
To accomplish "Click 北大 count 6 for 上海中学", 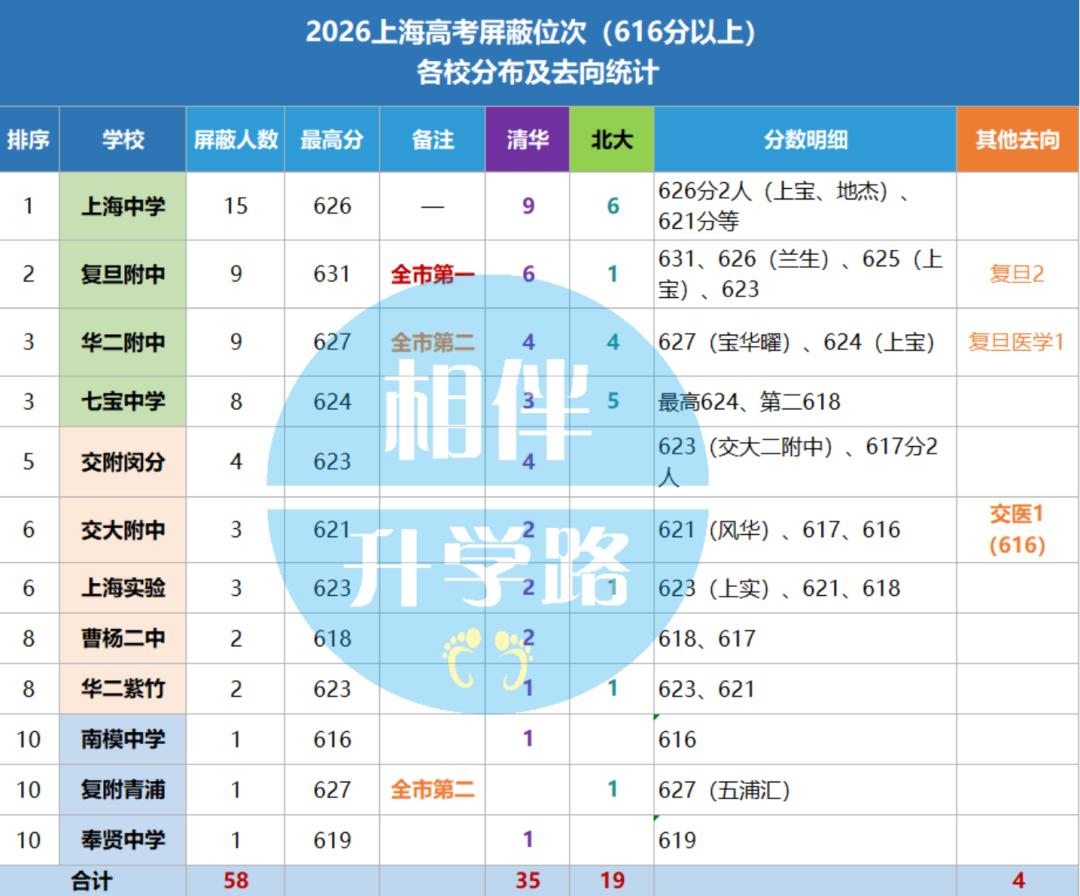I will (x=612, y=206).
